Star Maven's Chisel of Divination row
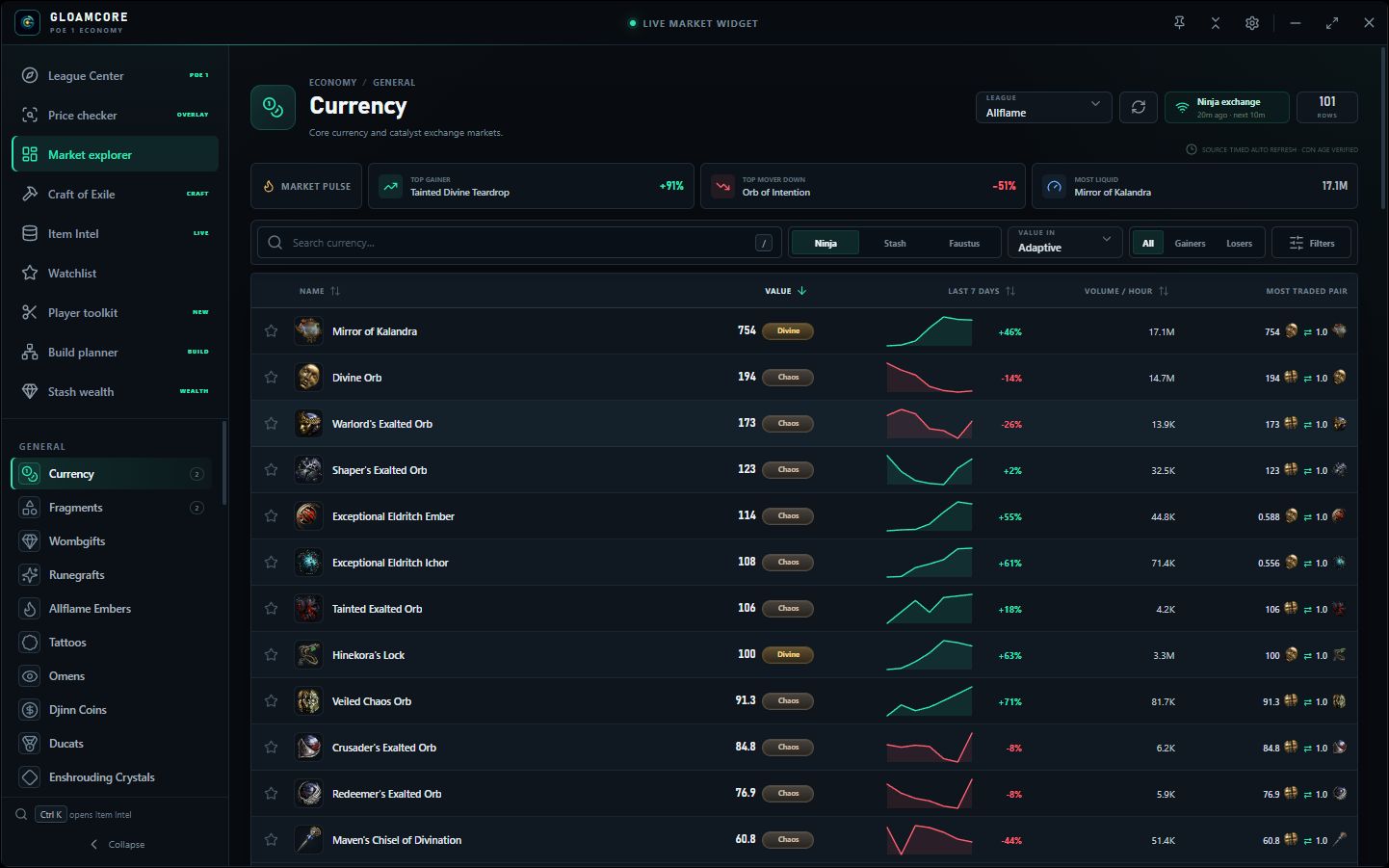Image resolution: width=1389 pixels, height=868 pixels. [271, 840]
